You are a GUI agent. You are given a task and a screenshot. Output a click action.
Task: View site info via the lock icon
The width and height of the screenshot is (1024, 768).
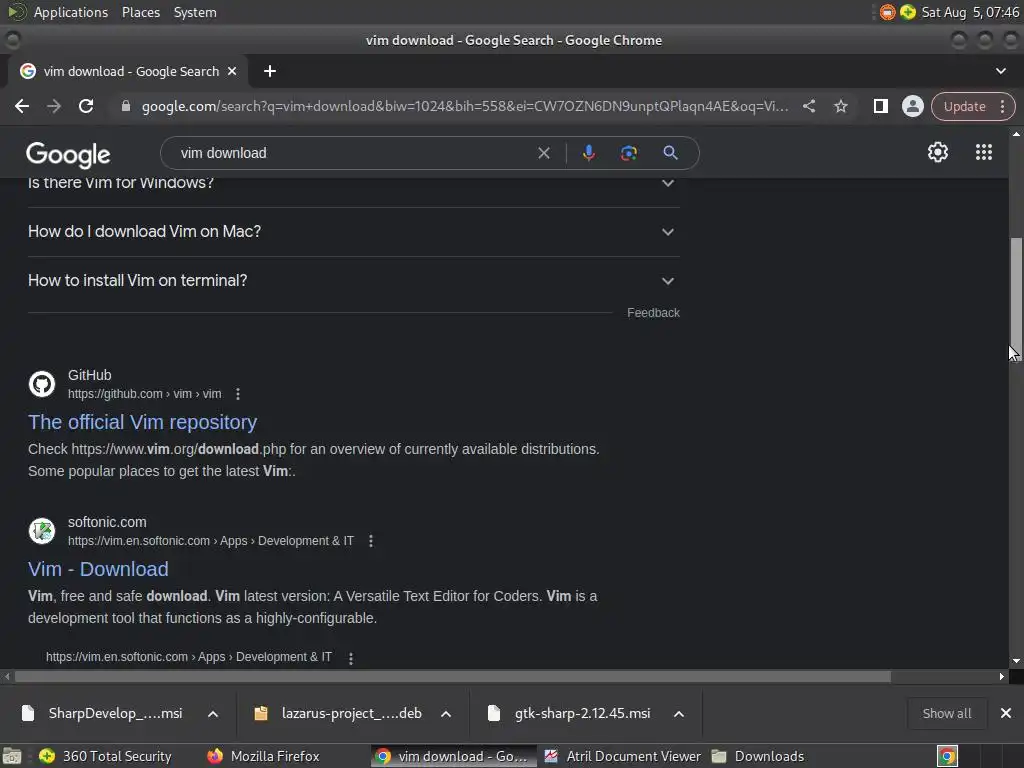(x=125, y=106)
